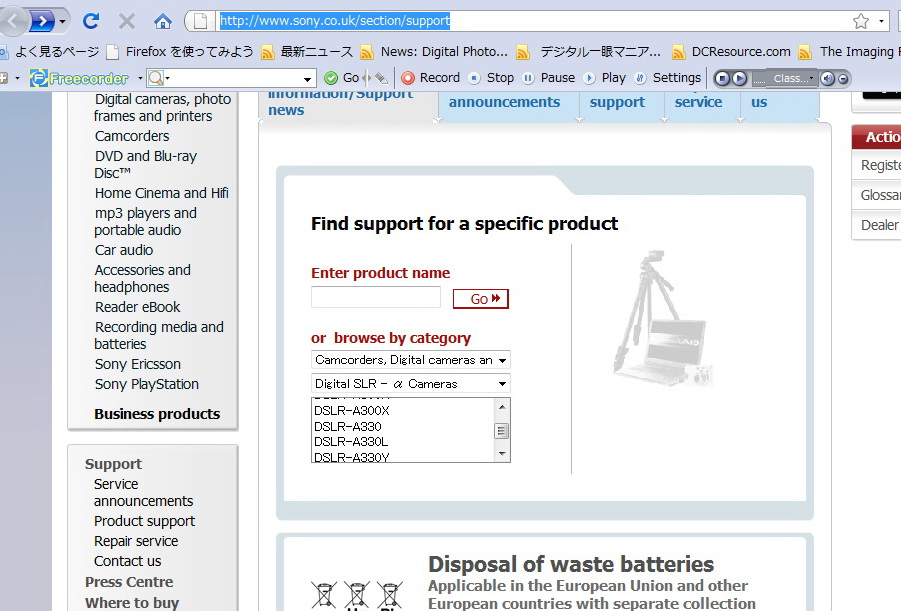The image size is (901, 611).
Task: Click the pencil highlighter icon in Freecorder toolbar
Action: point(382,78)
